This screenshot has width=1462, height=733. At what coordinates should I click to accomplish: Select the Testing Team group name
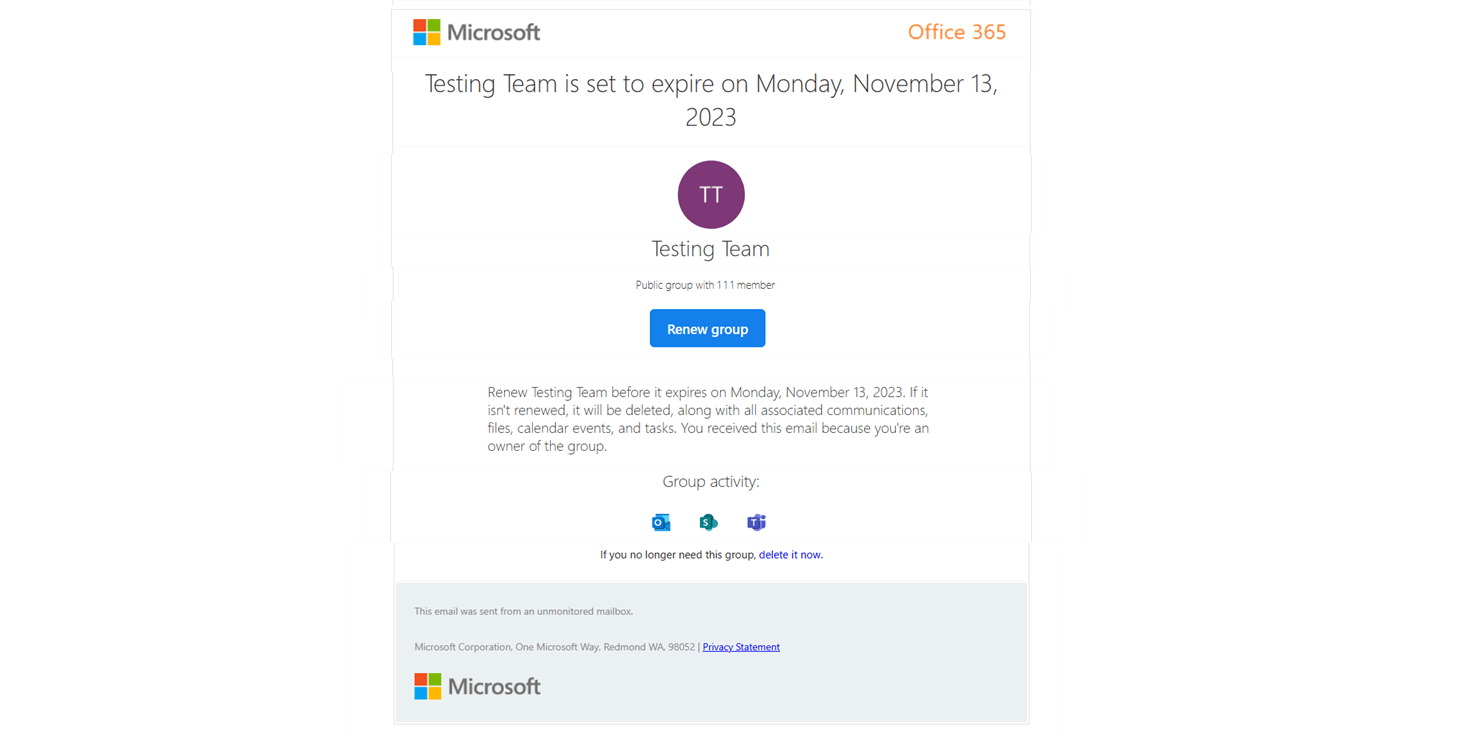(711, 248)
